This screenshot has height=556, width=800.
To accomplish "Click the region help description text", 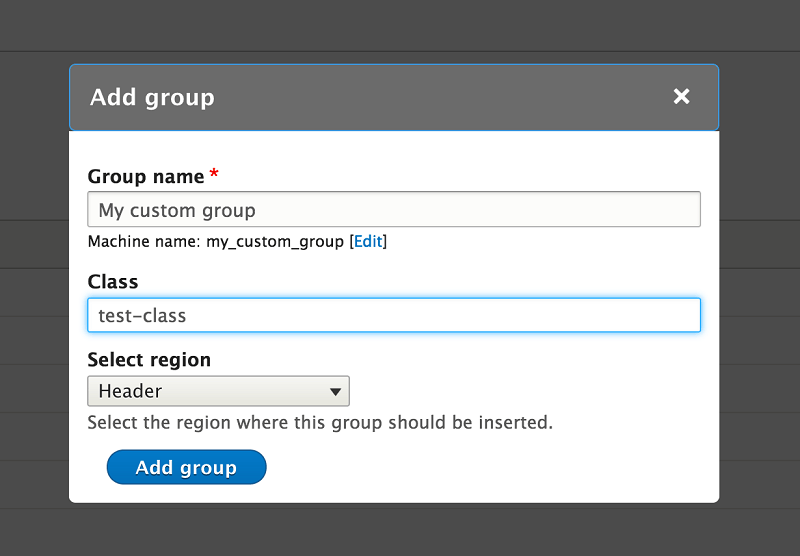I will pyautogui.click(x=320, y=422).
